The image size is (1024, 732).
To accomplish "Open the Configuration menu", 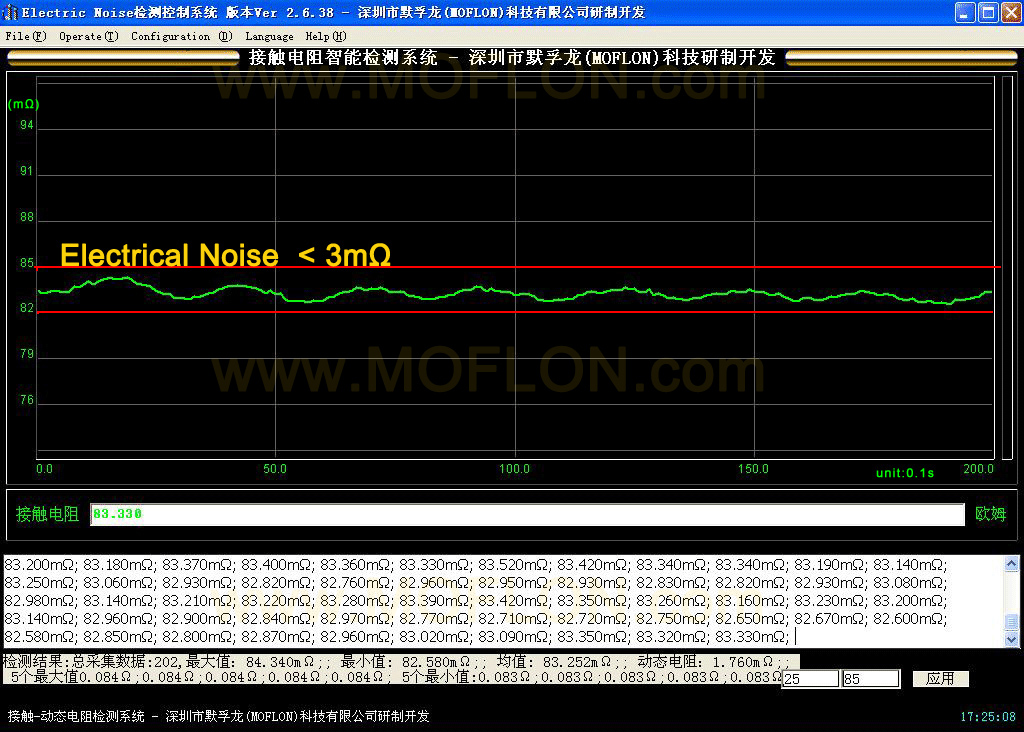I will [182, 37].
